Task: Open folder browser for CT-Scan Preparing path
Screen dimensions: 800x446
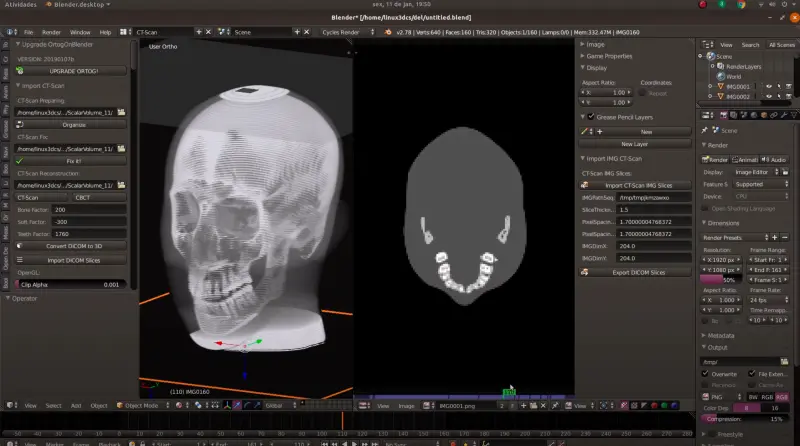Action: (121, 112)
